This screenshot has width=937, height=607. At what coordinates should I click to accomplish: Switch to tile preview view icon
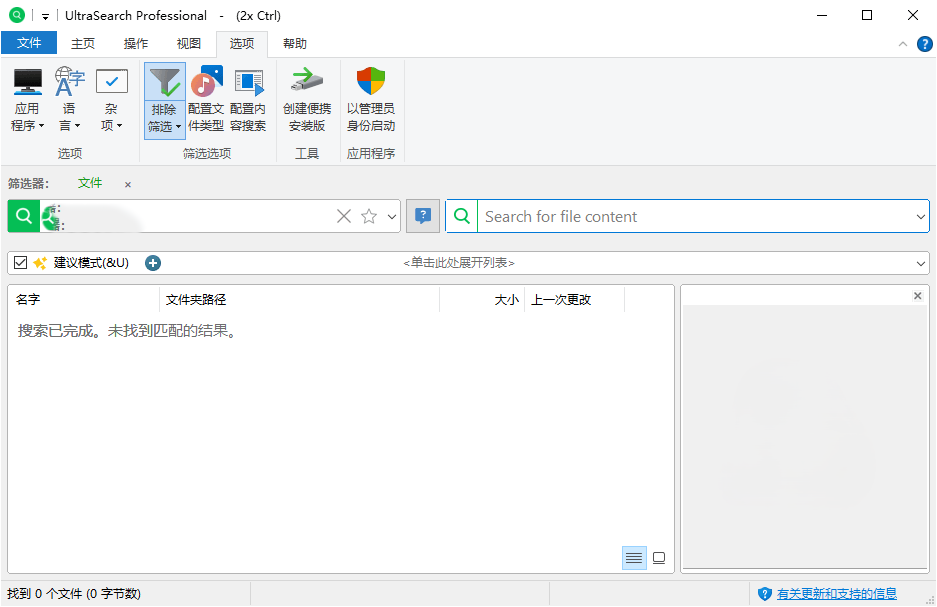659,558
